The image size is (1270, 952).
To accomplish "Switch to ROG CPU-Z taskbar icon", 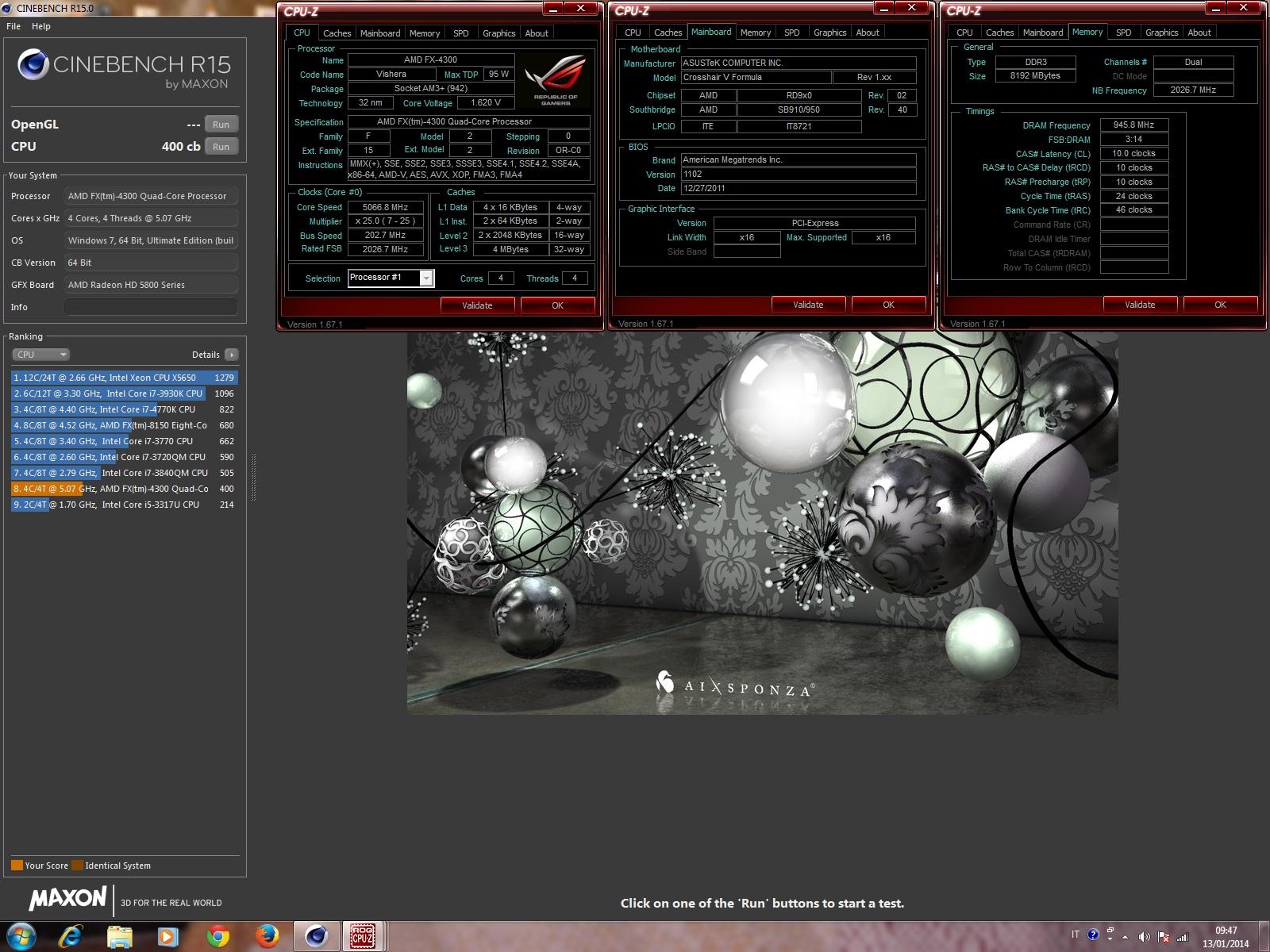I will pos(363,937).
